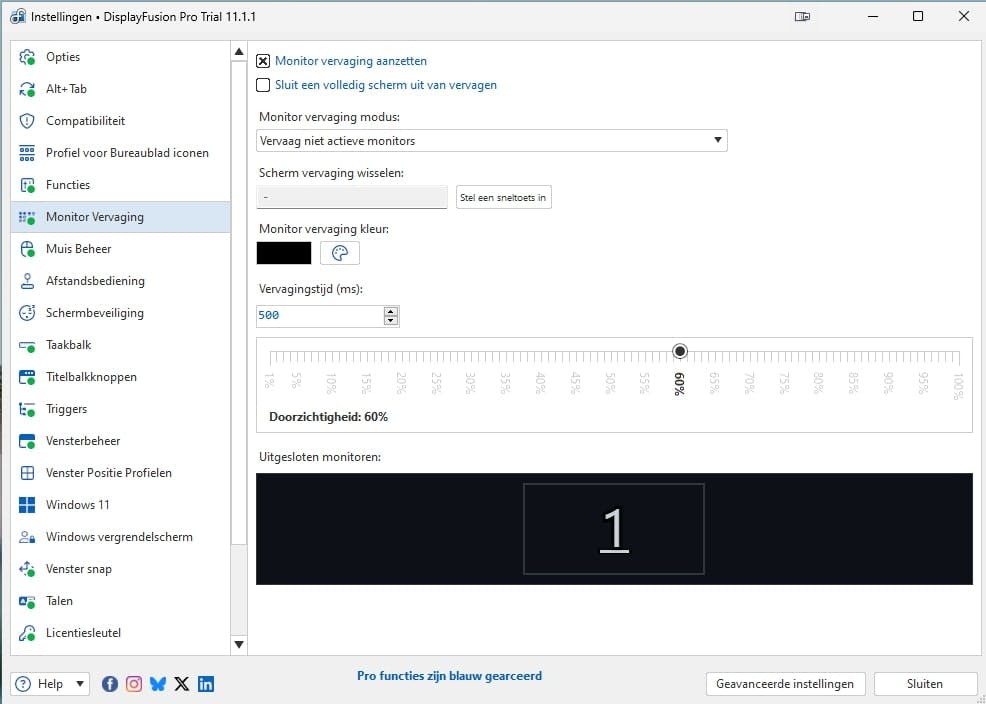Click the sidebar scroll up arrow

239,52
